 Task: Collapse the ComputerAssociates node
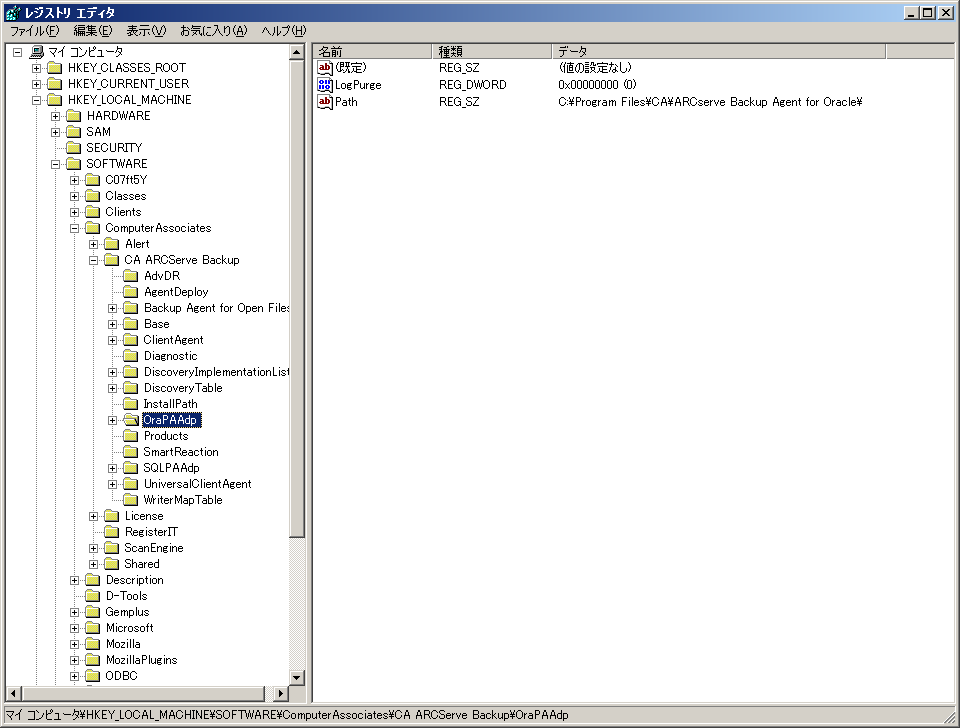(x=75, y=228)
